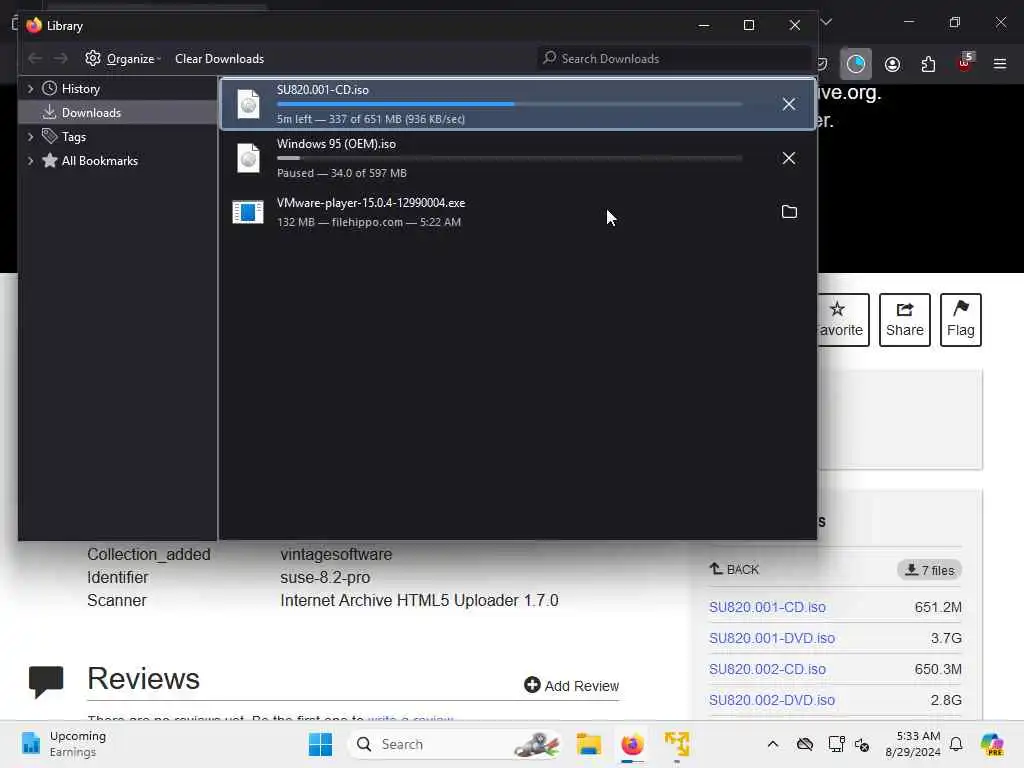Click the muted volume tray icon

(x=862, y=744)
